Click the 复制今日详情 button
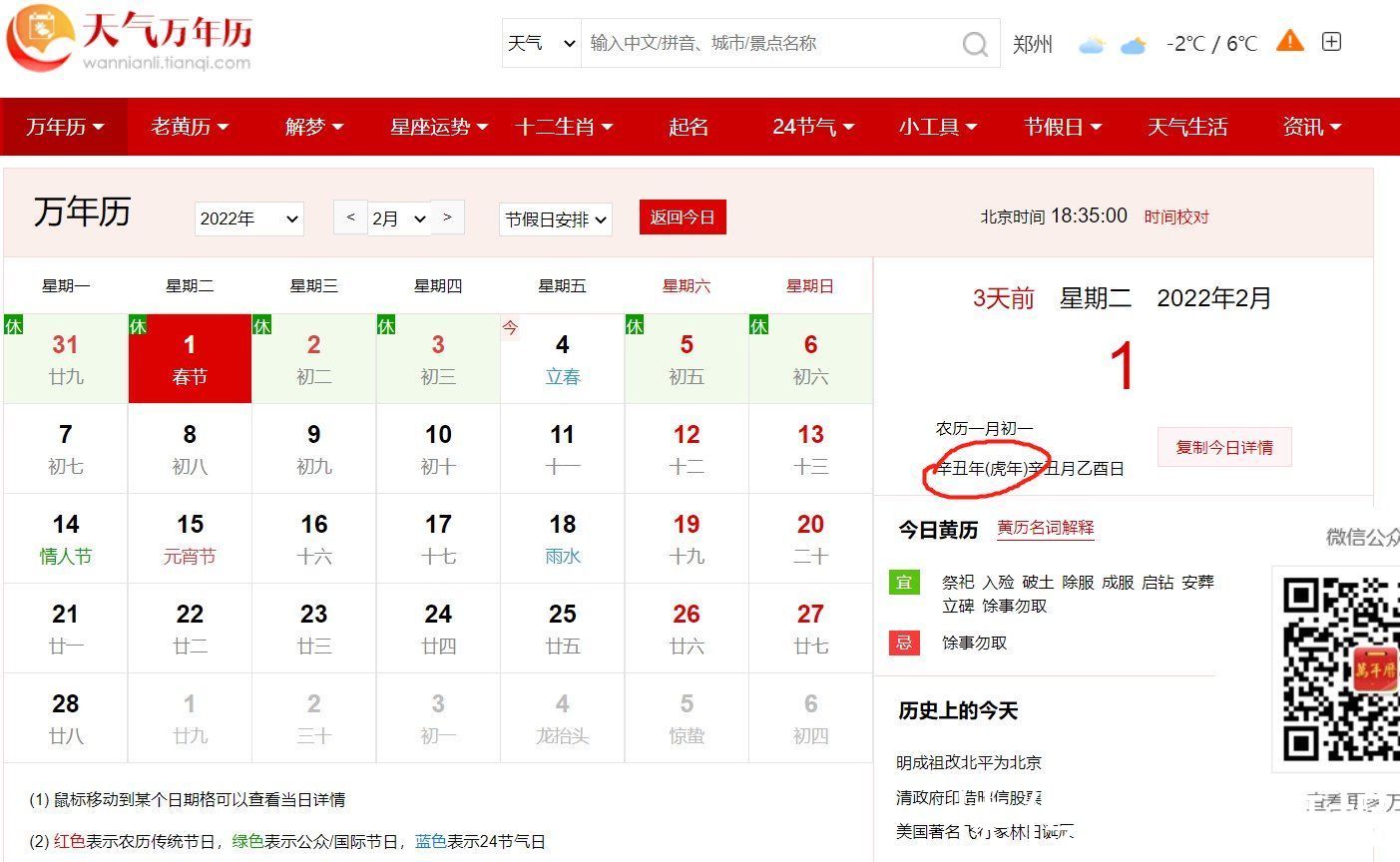The image size is (1400, 862). 1224,447
